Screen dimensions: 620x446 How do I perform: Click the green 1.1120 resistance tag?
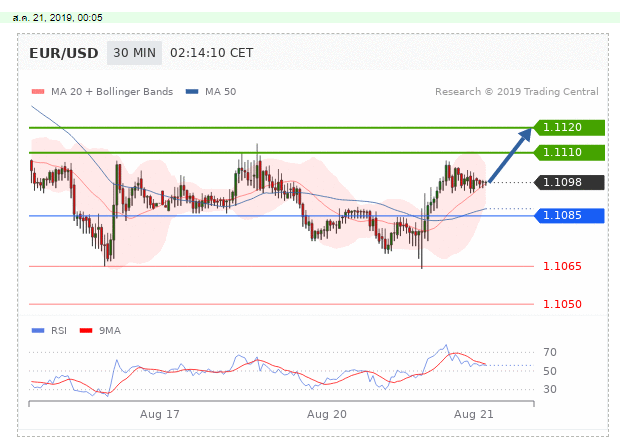(569, 127)
